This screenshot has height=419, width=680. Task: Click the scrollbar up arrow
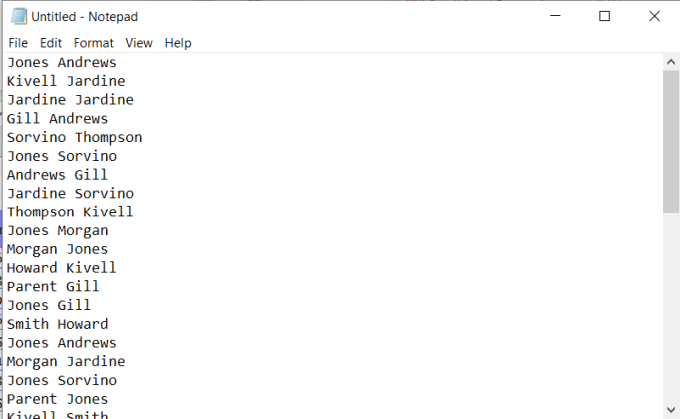(671, 62)
